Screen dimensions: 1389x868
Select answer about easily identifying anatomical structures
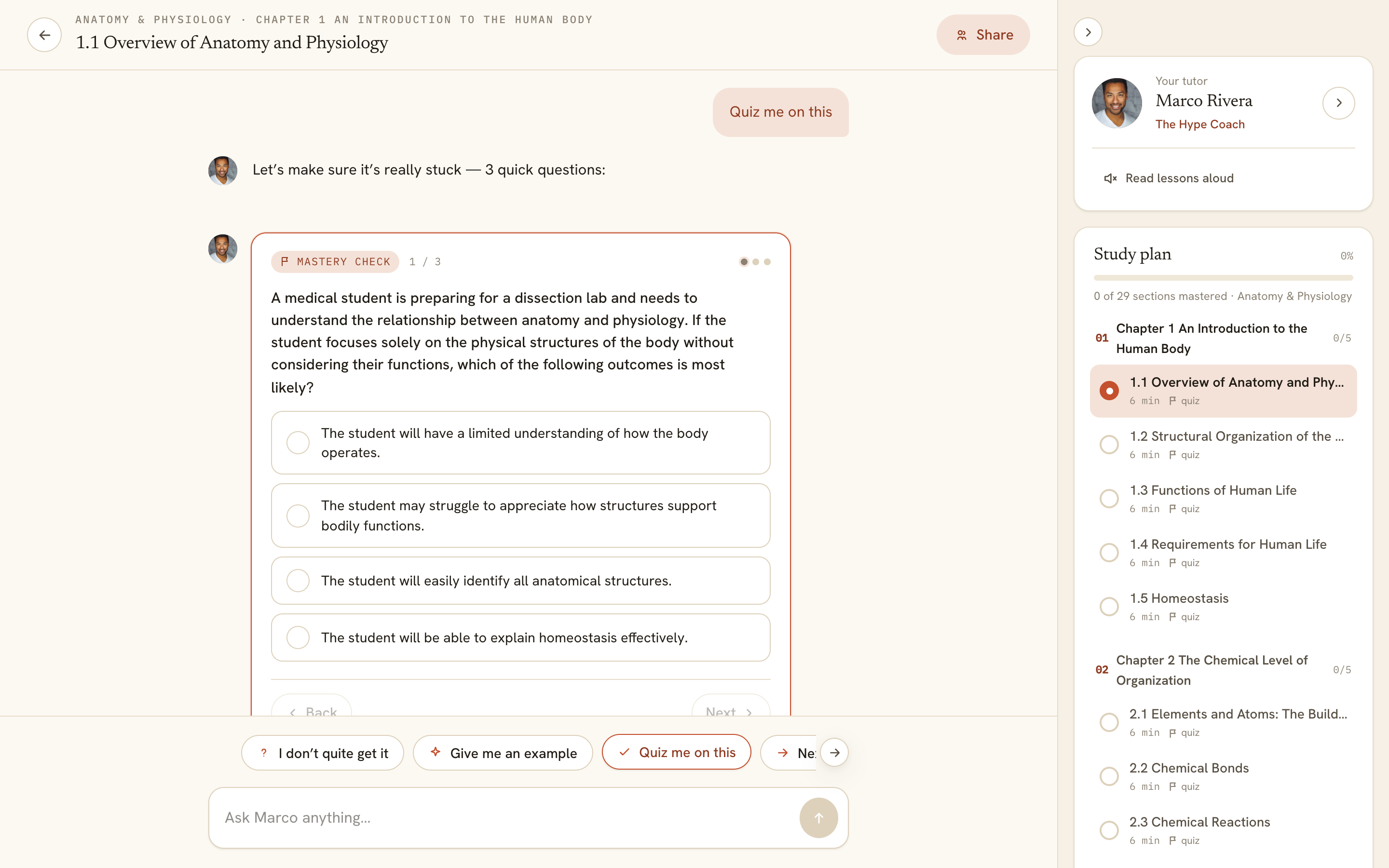[520, 581]
